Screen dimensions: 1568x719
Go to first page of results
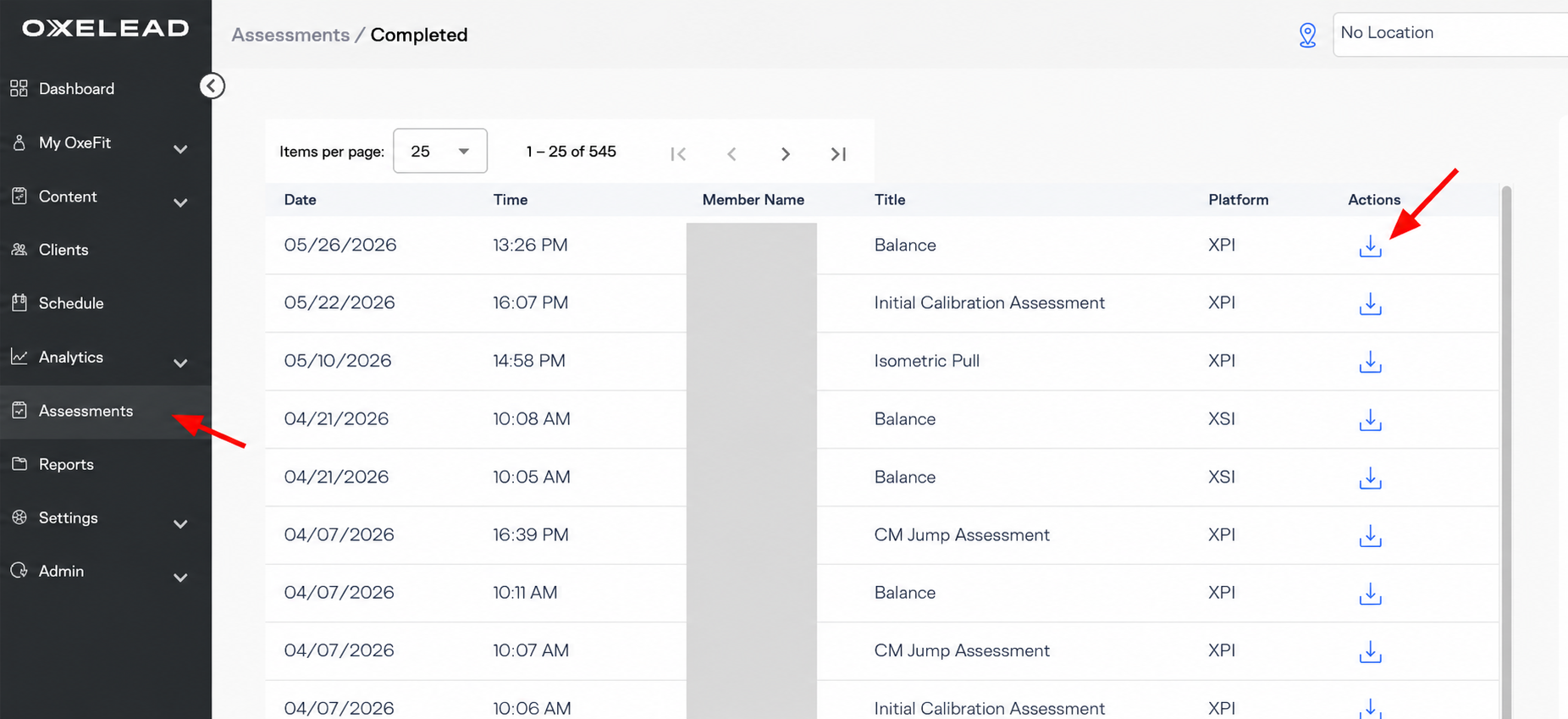[678, 154]
